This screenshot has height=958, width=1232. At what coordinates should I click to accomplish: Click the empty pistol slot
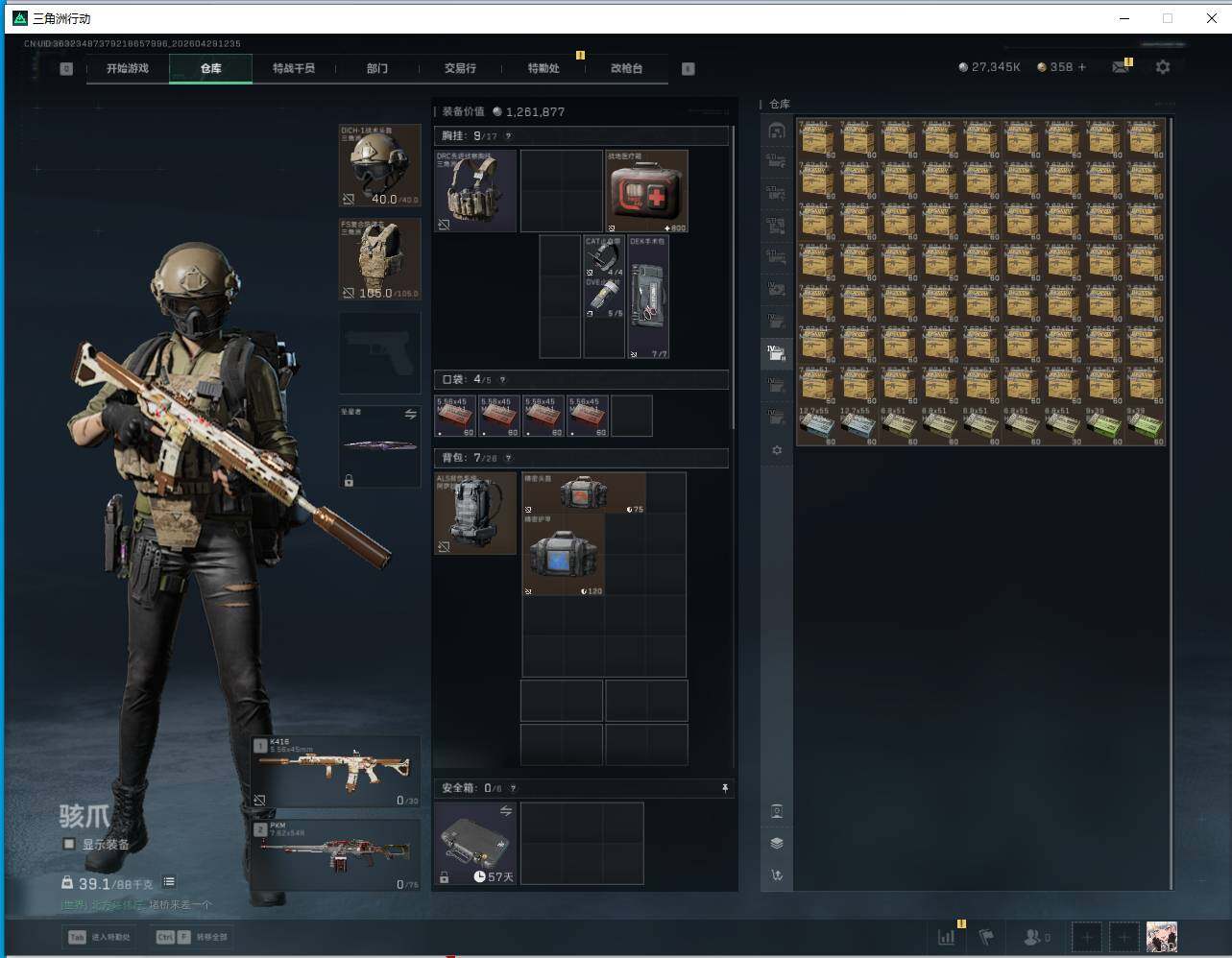(x=380, y=352)
